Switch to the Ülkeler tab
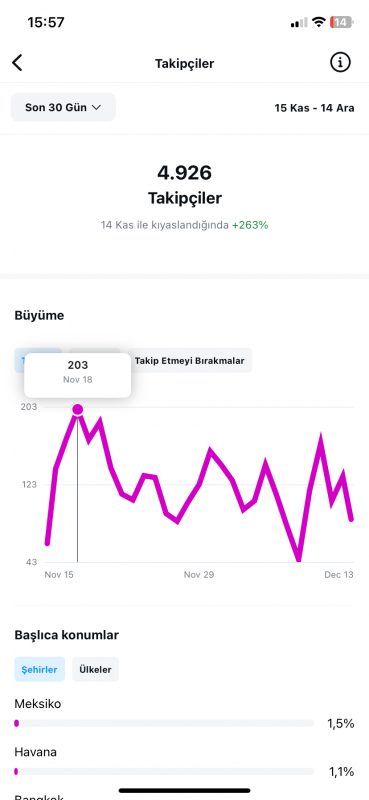 click(x=95, y=669)
